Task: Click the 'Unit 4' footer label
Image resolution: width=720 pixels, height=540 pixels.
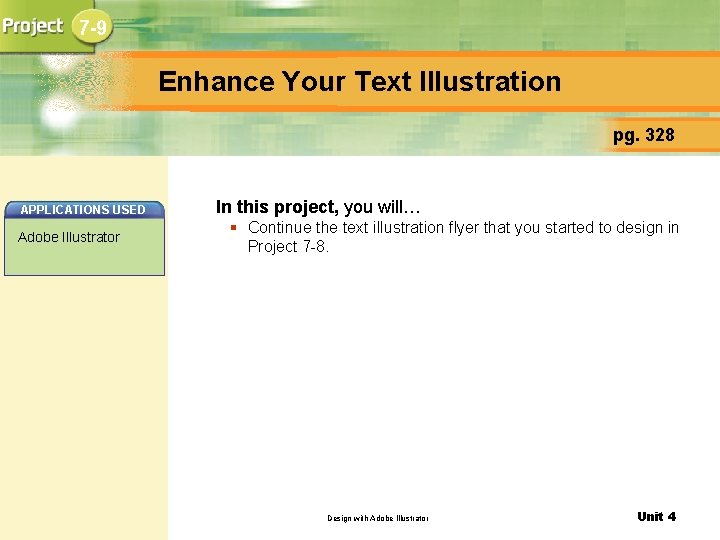Action: (657, 517)
